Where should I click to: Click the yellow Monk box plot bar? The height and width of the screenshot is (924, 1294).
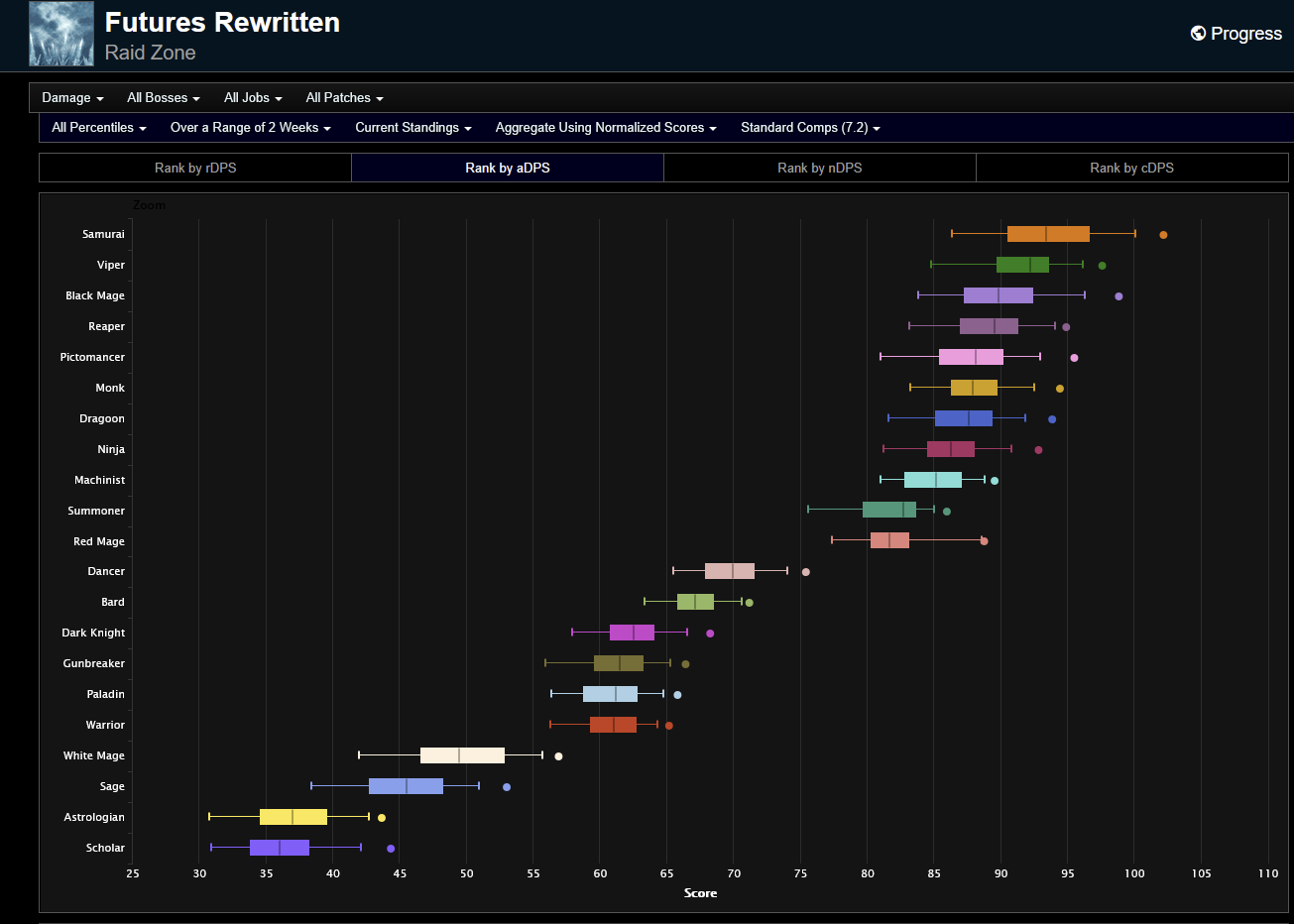coord(974,388)
